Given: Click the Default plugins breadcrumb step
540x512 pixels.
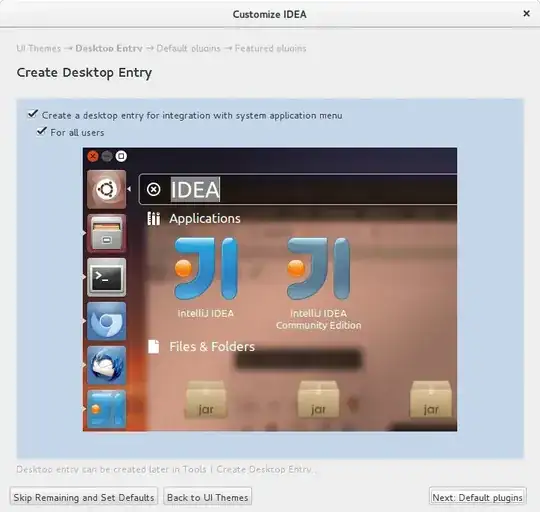Looking at the screenshot, I should tap(188, 48).
